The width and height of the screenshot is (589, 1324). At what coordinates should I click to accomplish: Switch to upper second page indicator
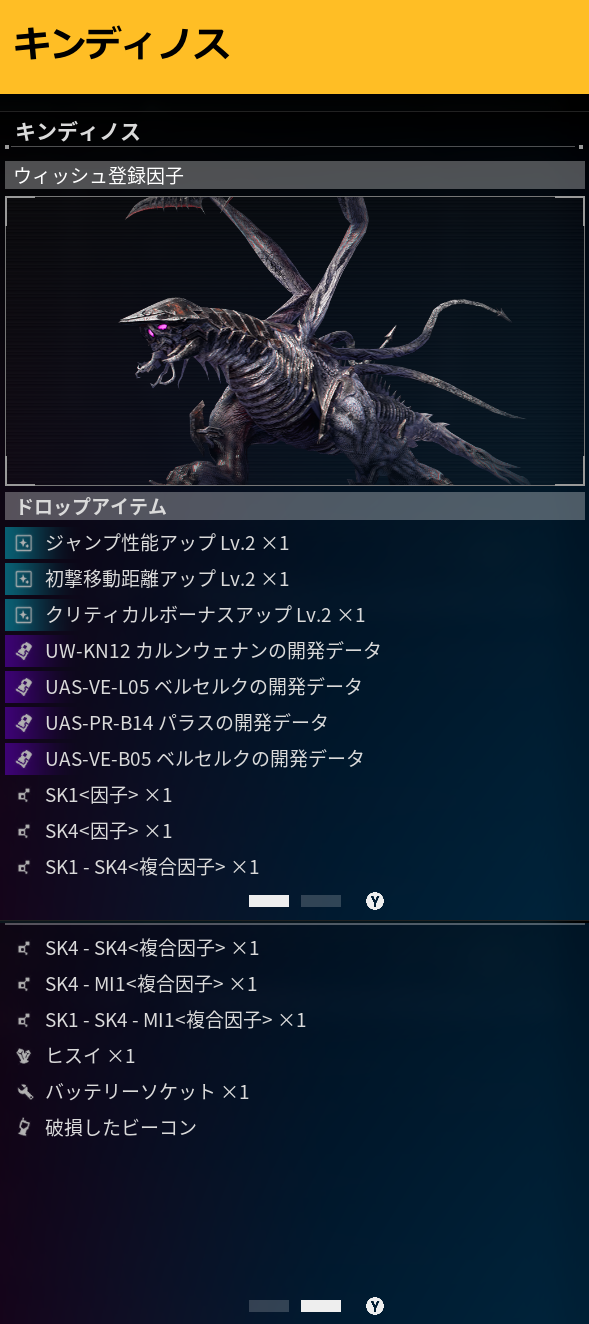pyautogui.click(x=321, y=901)
